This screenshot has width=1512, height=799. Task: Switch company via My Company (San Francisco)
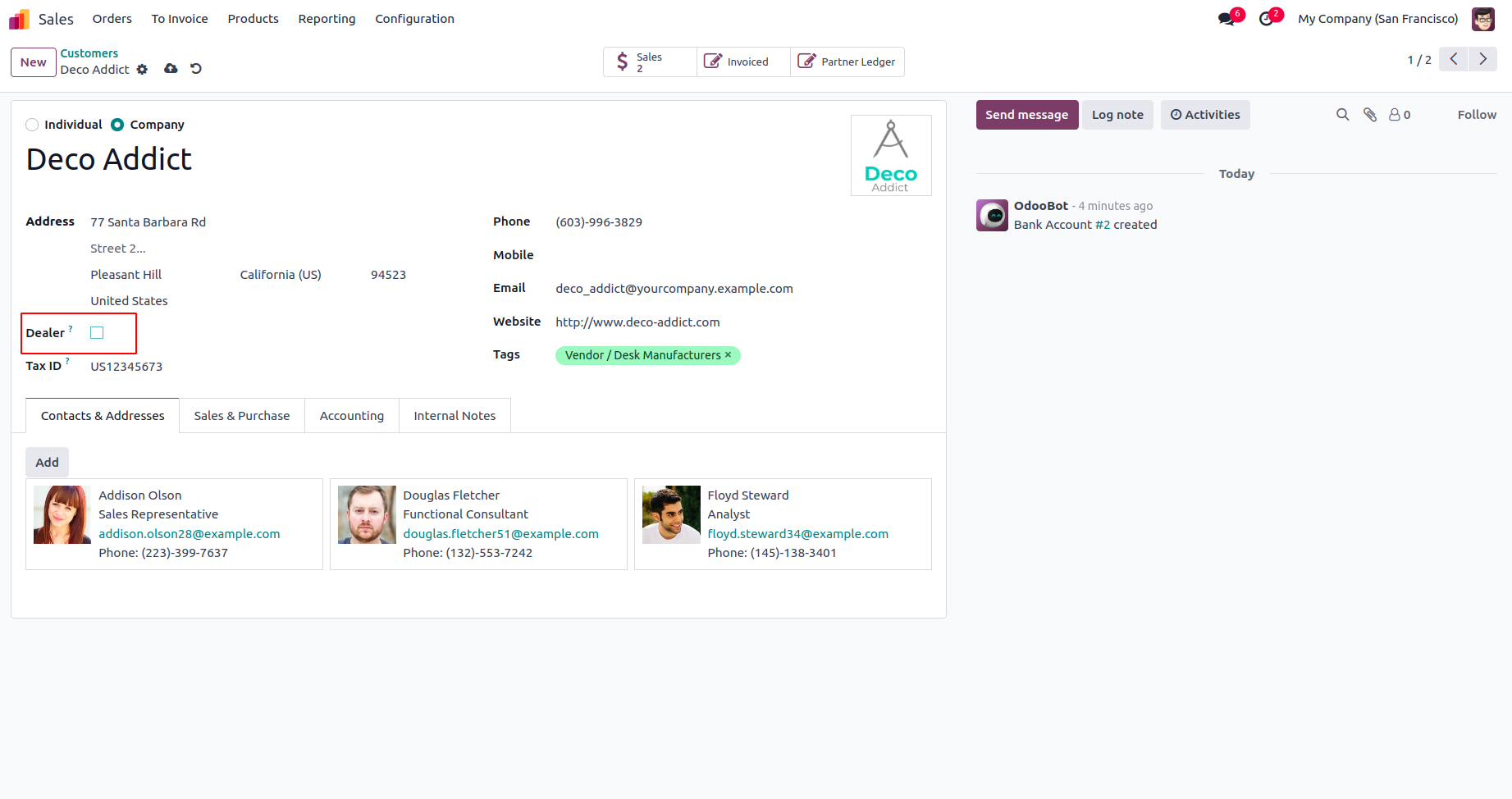1377,19
